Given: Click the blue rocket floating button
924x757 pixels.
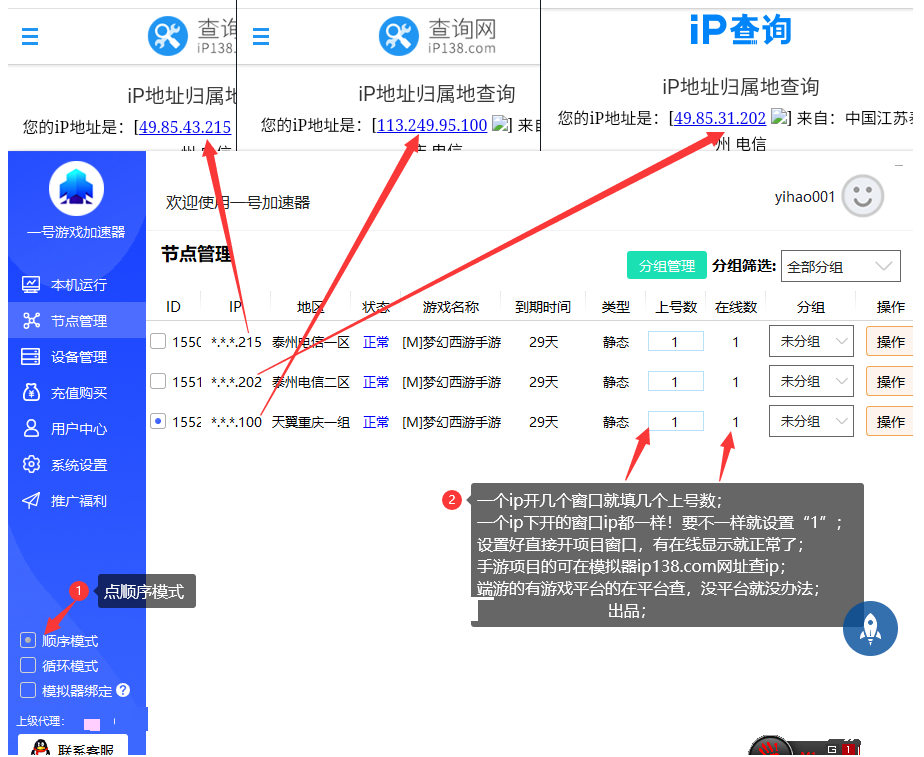Looking at the screenshot, I should tap(870, 628).
